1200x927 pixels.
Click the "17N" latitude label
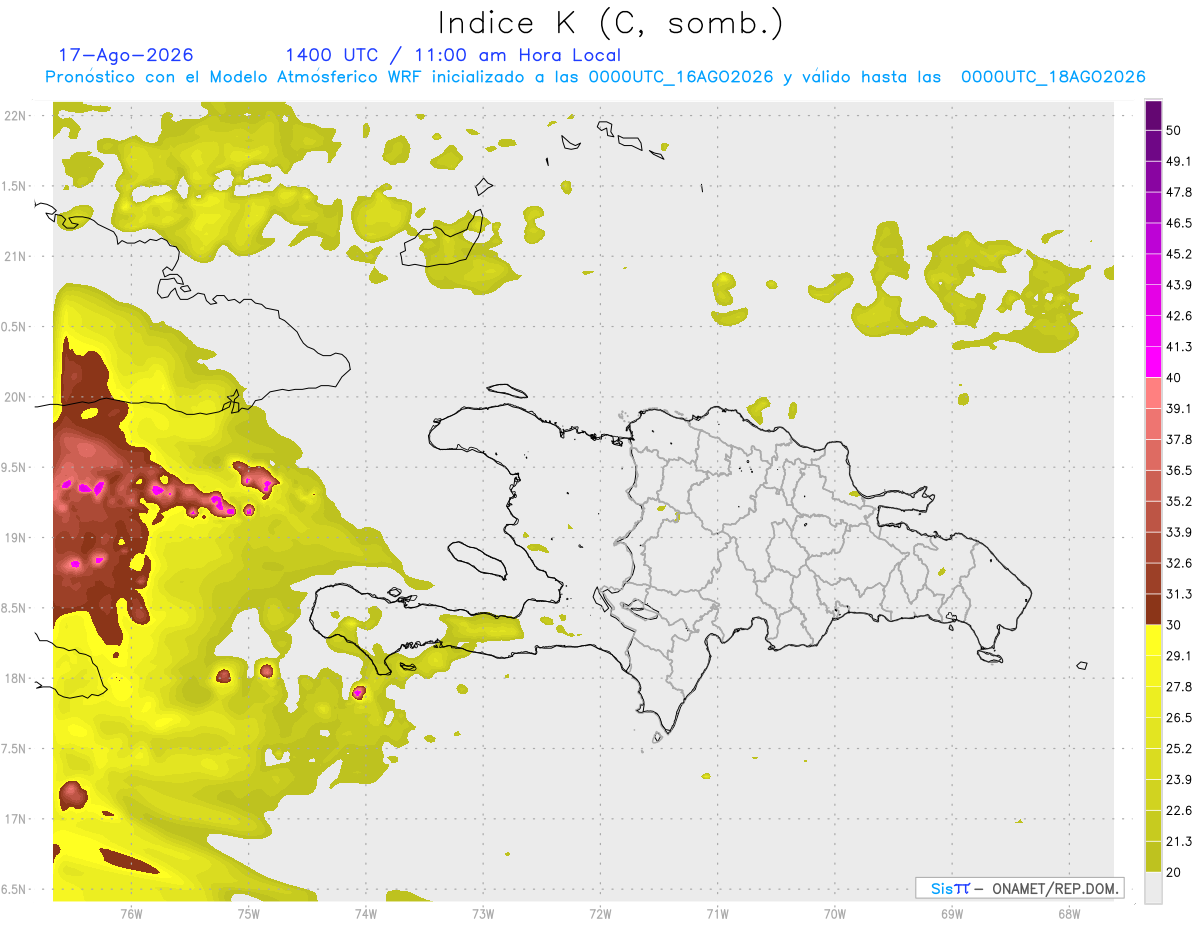pyautogui.click(x=15, y=819)
